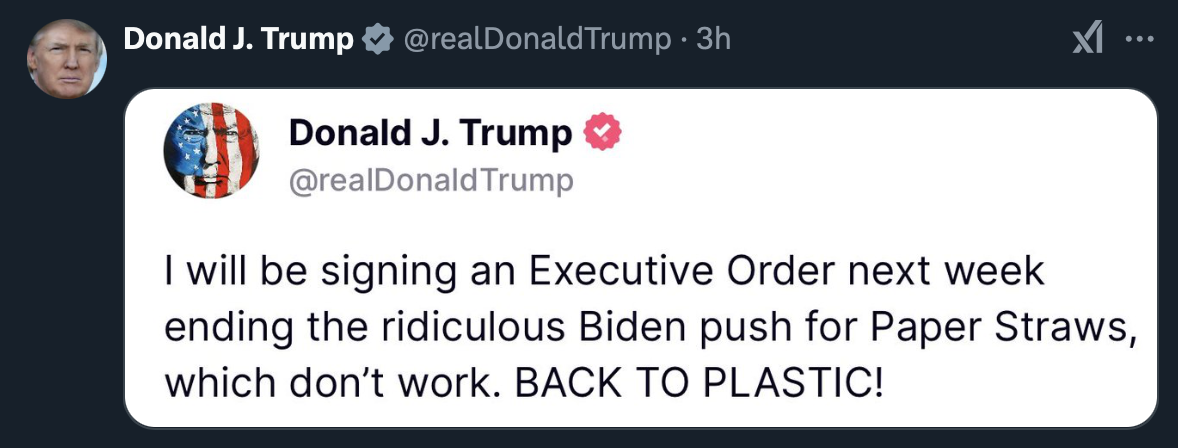Open the round profile photo of the poster
1178x448 pixels.
coord(66,58)
